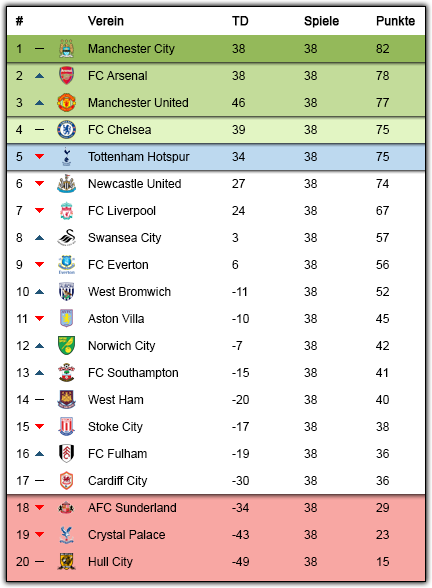Viewport: 432px width, 588px height.
Task: Open the Crystal Palace team name link
Action: 126,535
